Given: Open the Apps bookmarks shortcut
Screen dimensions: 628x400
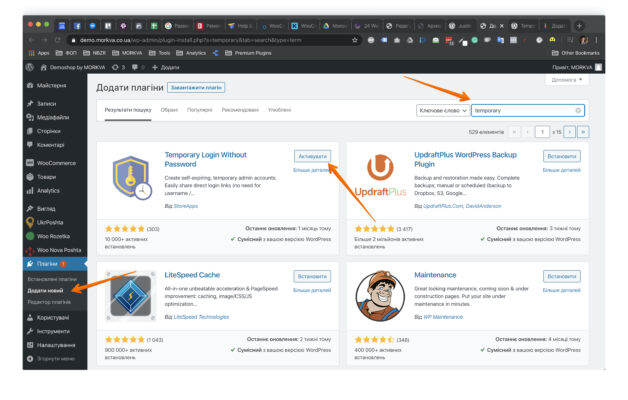Looking at the screenshot, I should (x=39, y=53).
